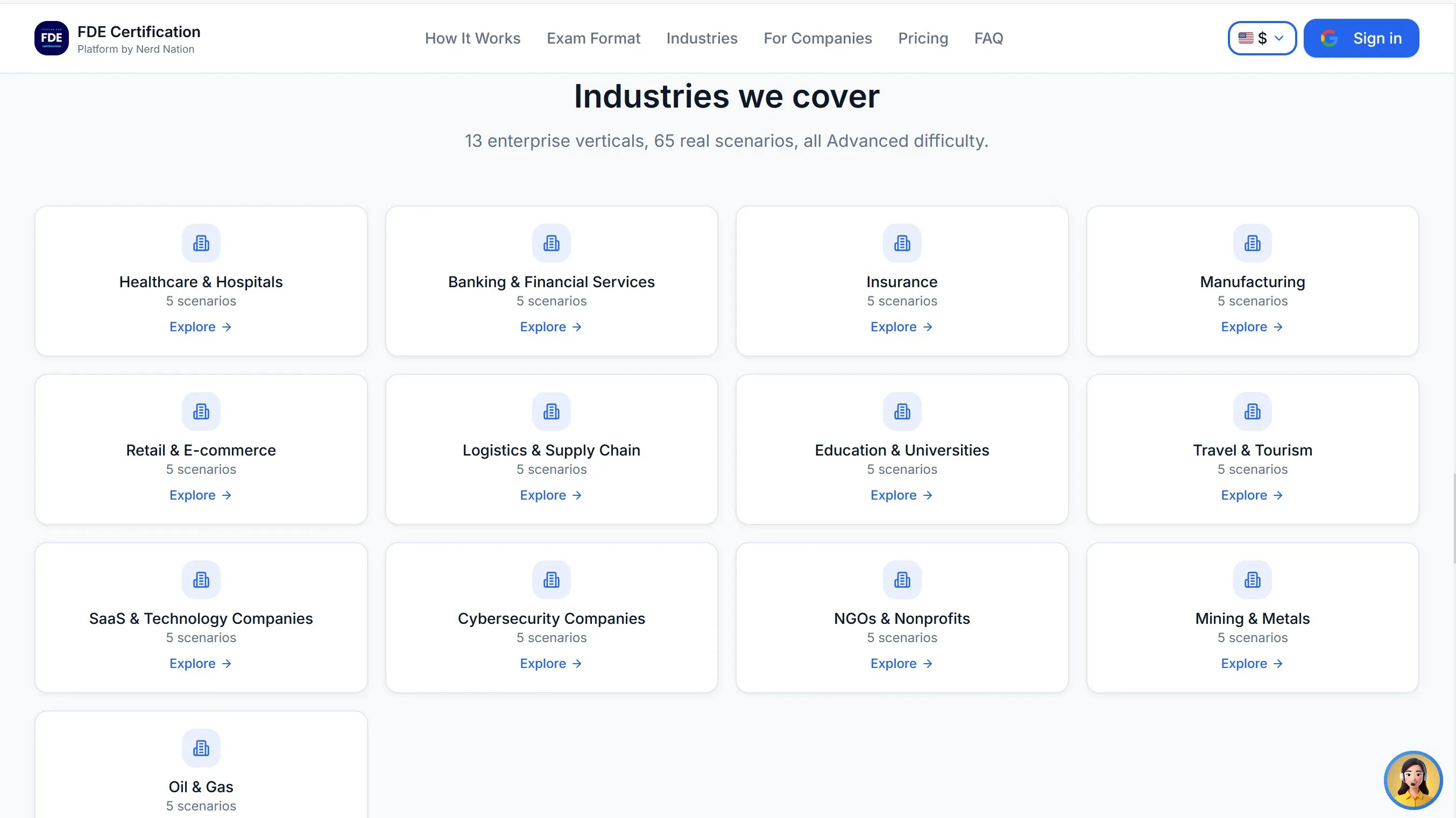Open the currency selector dropdown
The width and height of the screenshot is (1456, 818).
tap(1262, 38)
